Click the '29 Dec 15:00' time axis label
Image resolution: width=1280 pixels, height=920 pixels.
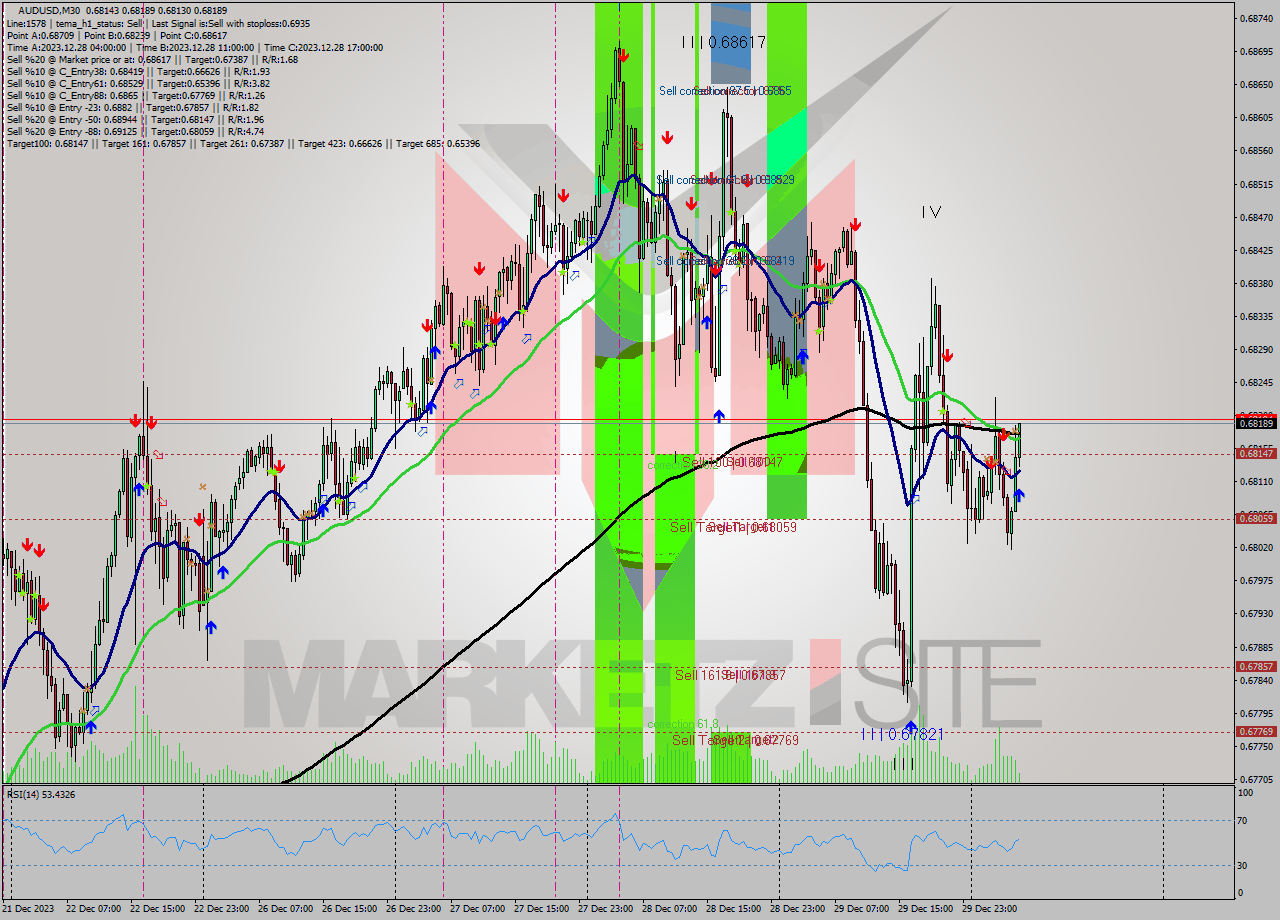pyautogui.click(x=927, y=909)
